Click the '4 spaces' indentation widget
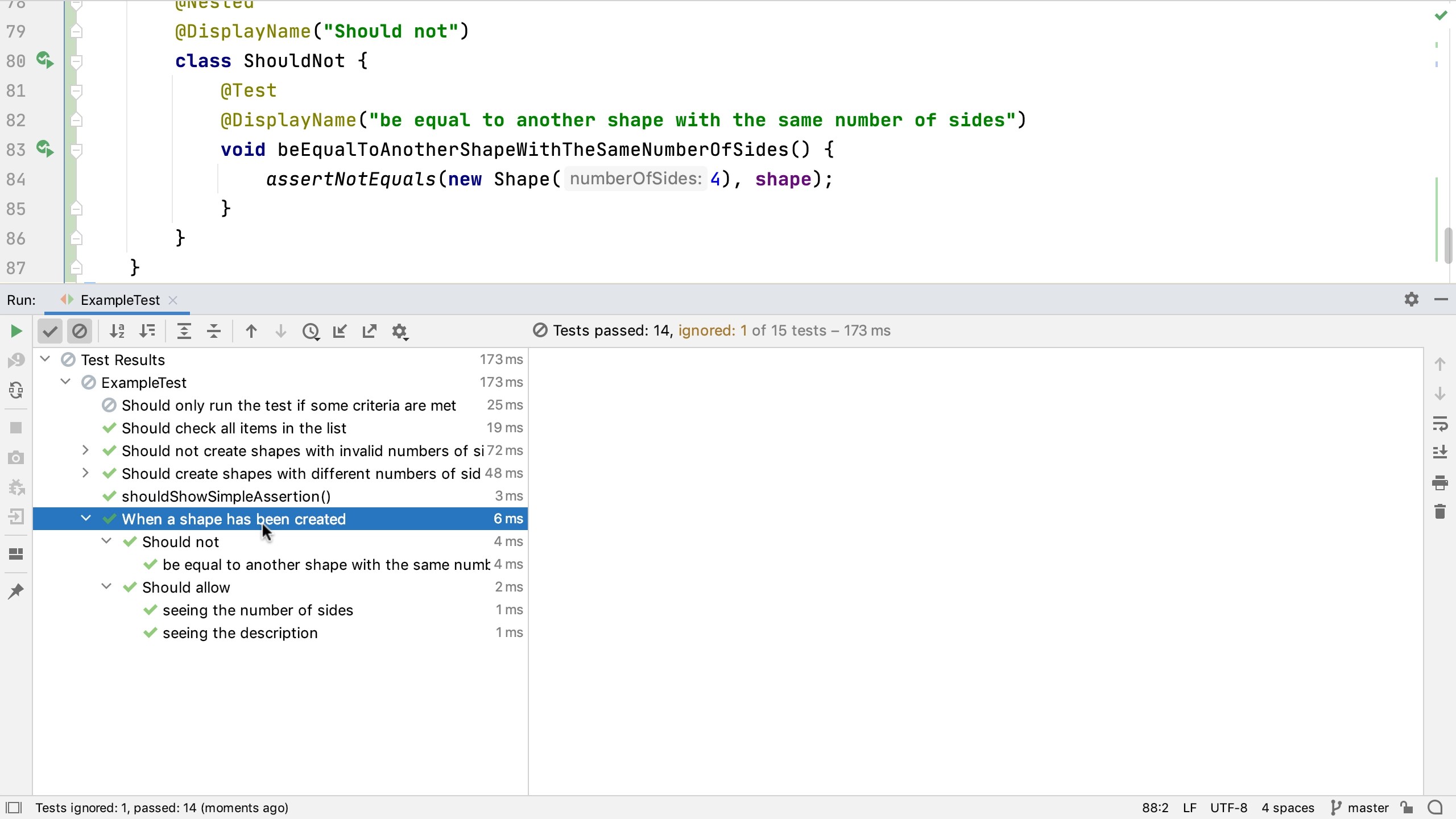The image size is (1456, 819). [1288, 807]
